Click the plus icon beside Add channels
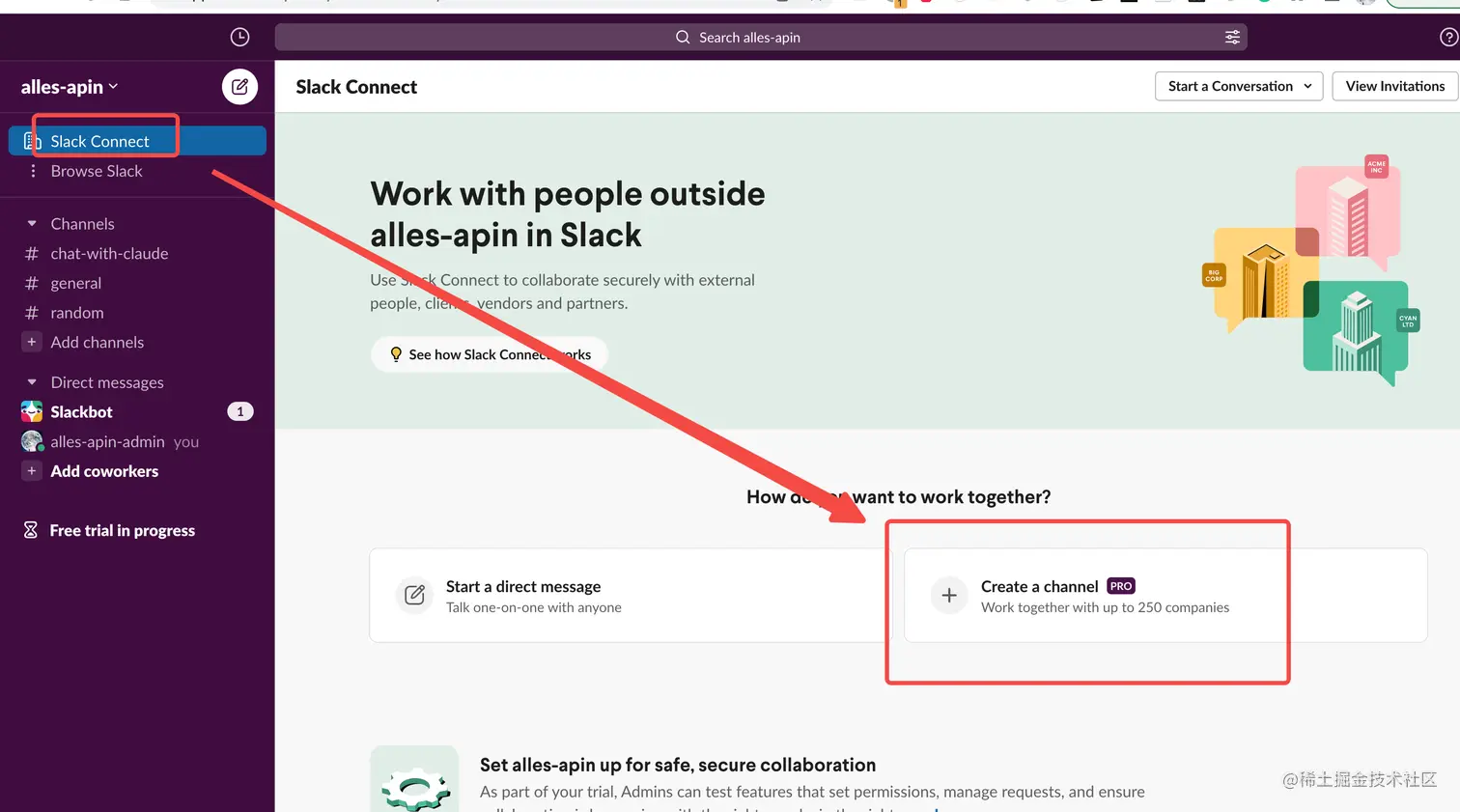This screenshot has width=1460, height=812. [x=32, y=342]
